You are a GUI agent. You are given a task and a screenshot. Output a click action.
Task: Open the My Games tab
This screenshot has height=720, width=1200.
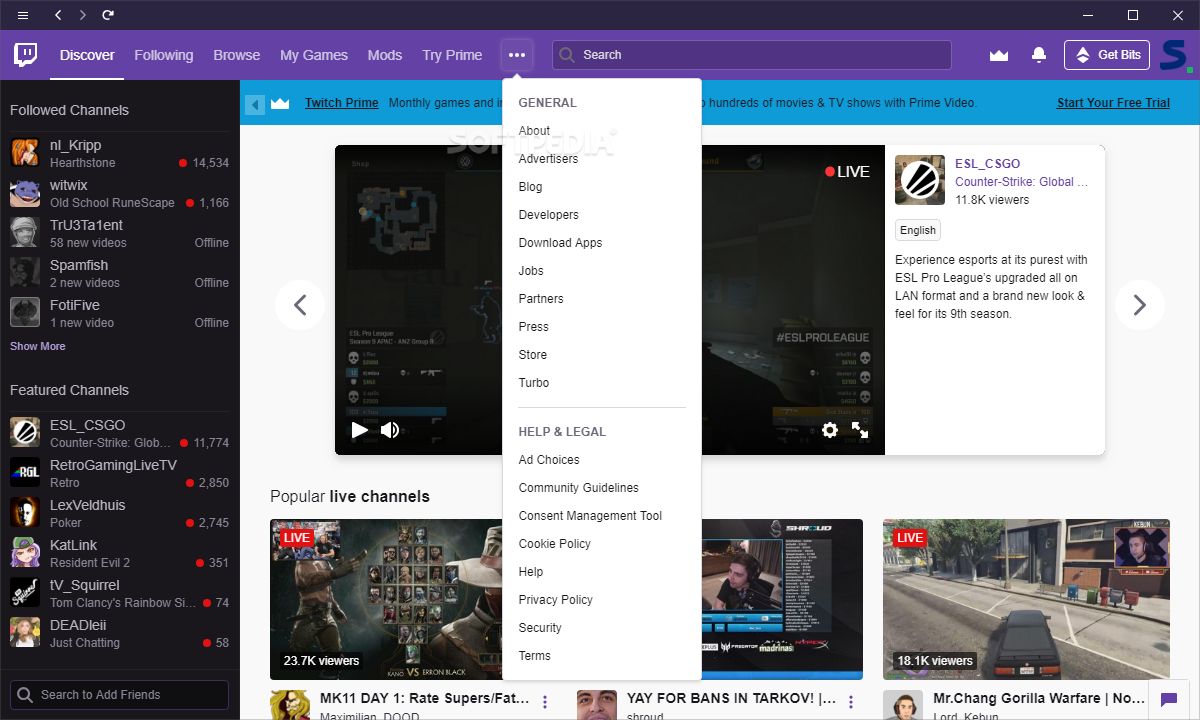pos(314,55)
